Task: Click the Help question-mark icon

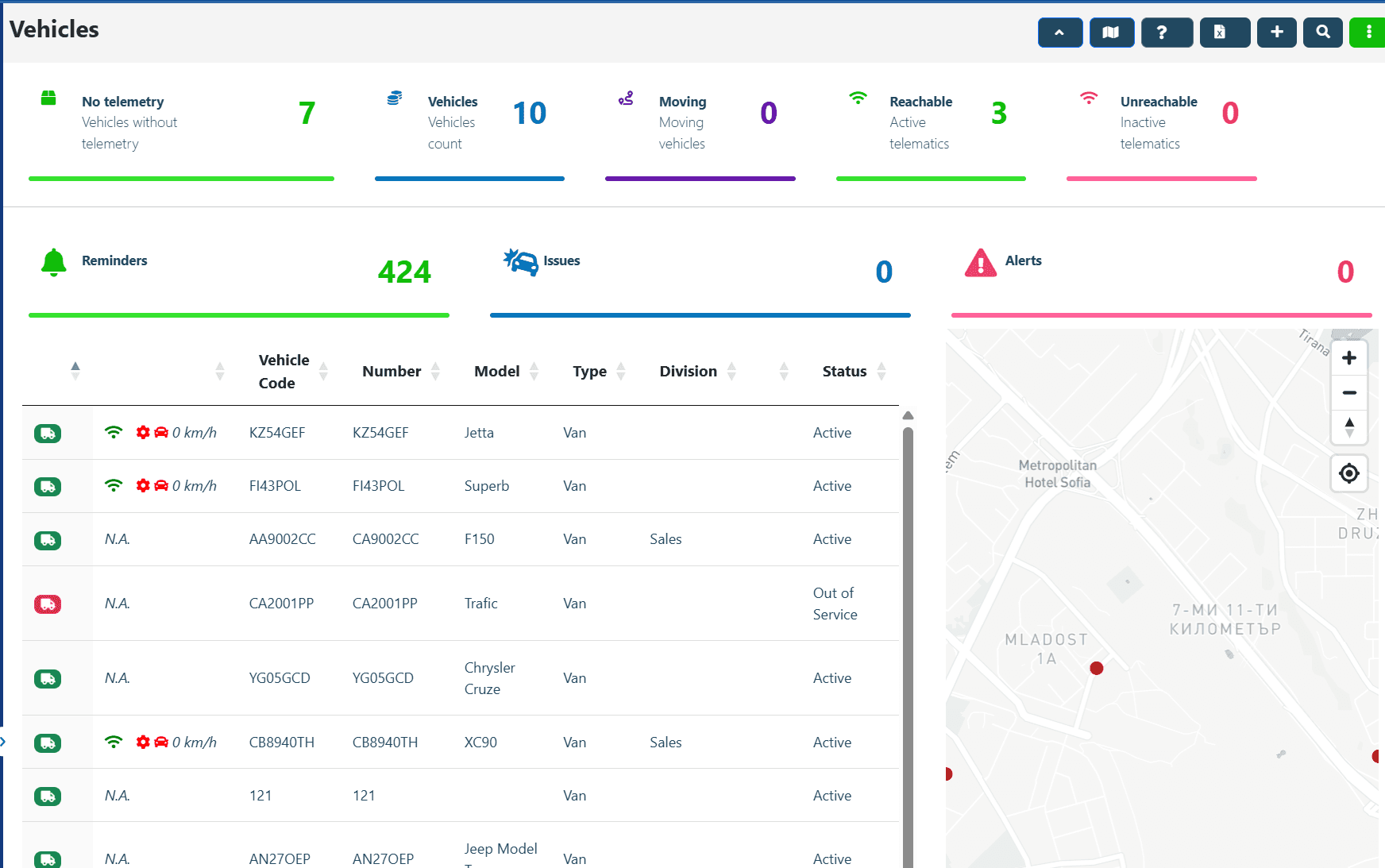Action: point(1166,33)
